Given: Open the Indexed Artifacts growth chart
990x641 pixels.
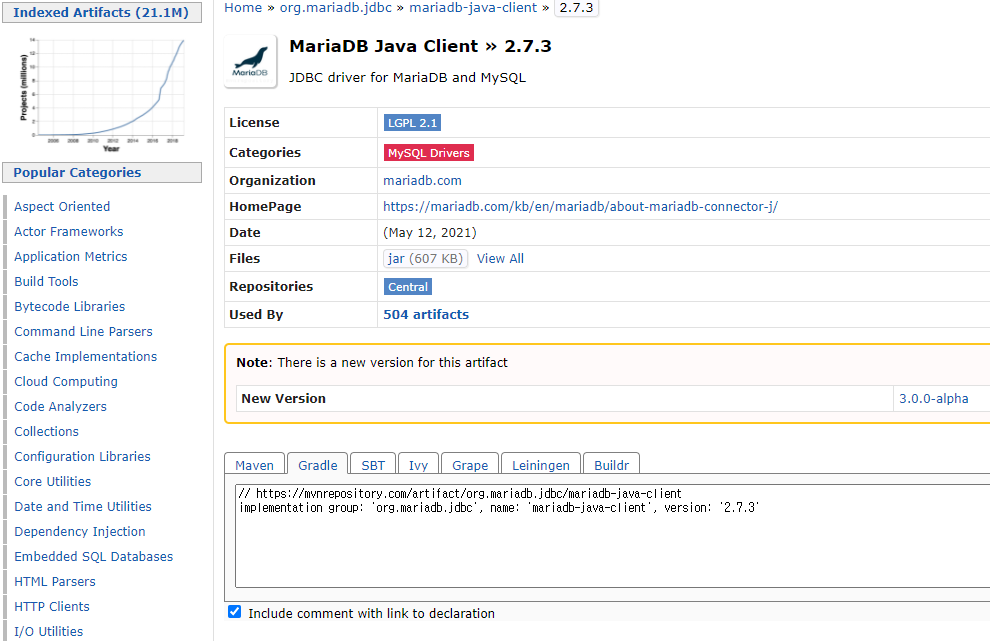Looking at the screenshot, I should (102, 93).
